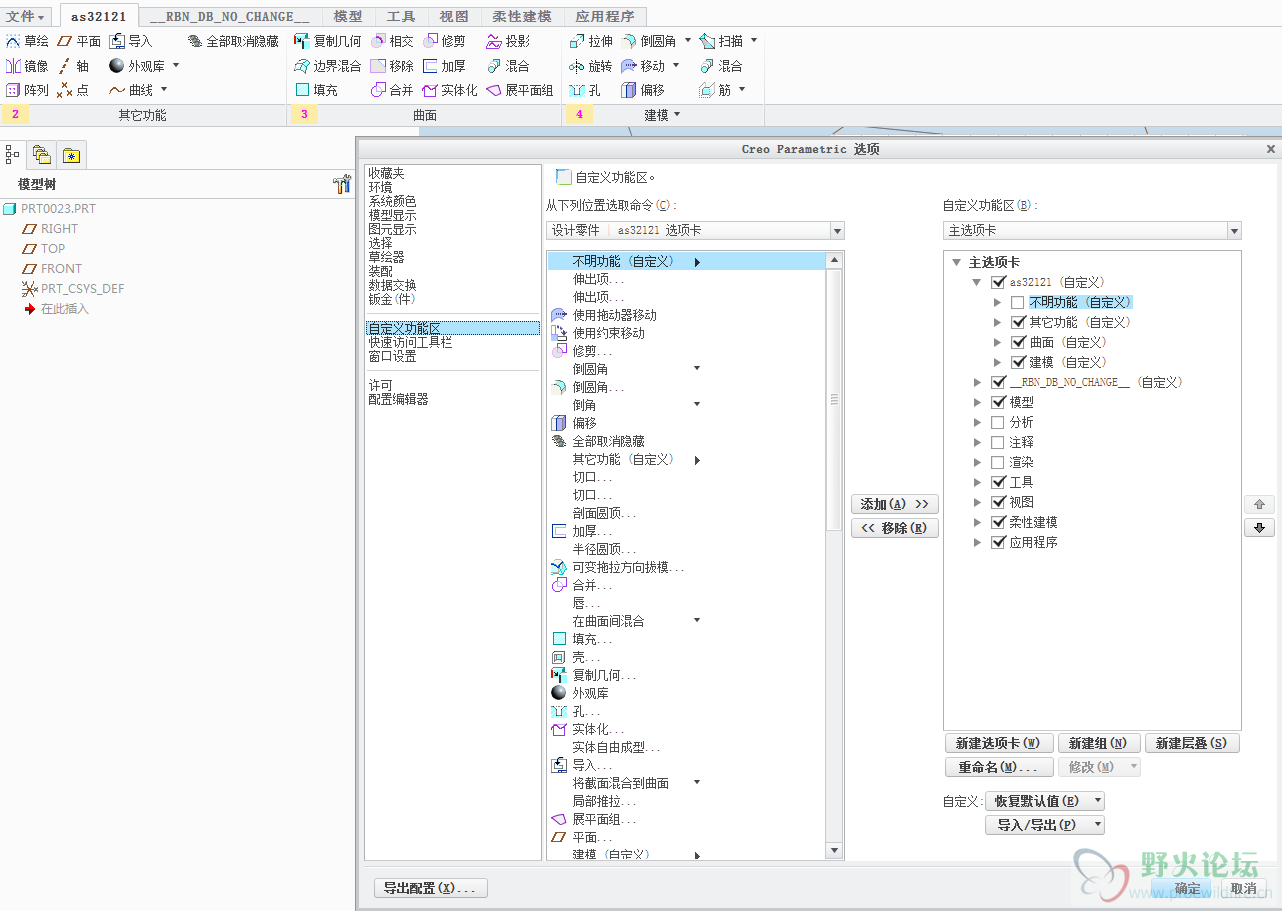Select the 填充 fill tool in ribbon
Viewport: 1282px width, 911px height.
(x=316, y=90)
